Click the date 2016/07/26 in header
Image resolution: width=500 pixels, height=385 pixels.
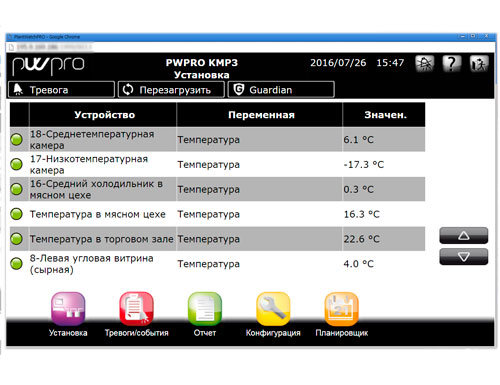[x=338, y=63]
